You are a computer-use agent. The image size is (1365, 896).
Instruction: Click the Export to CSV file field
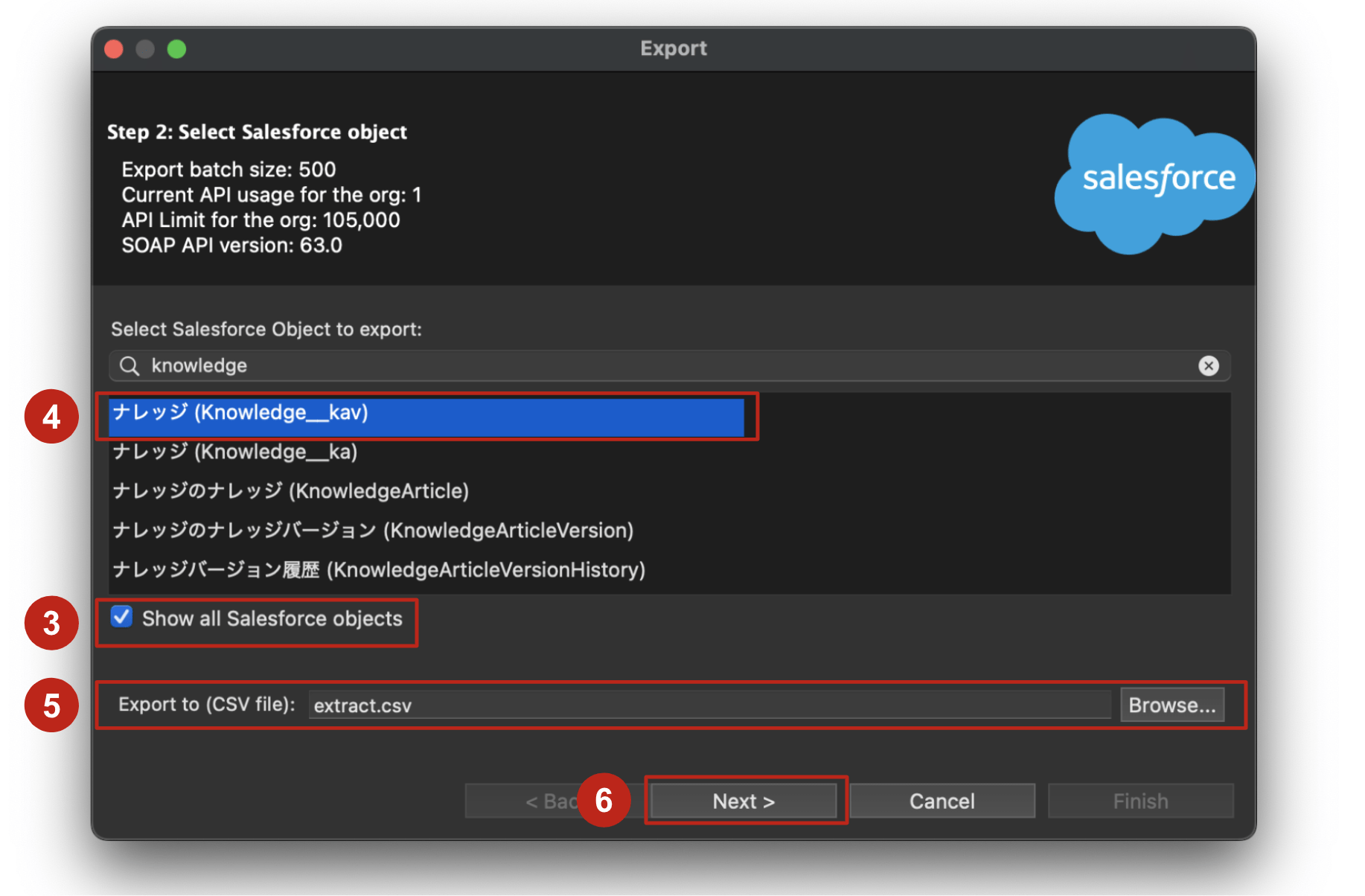pyautogui.click(x=709, y=705)
